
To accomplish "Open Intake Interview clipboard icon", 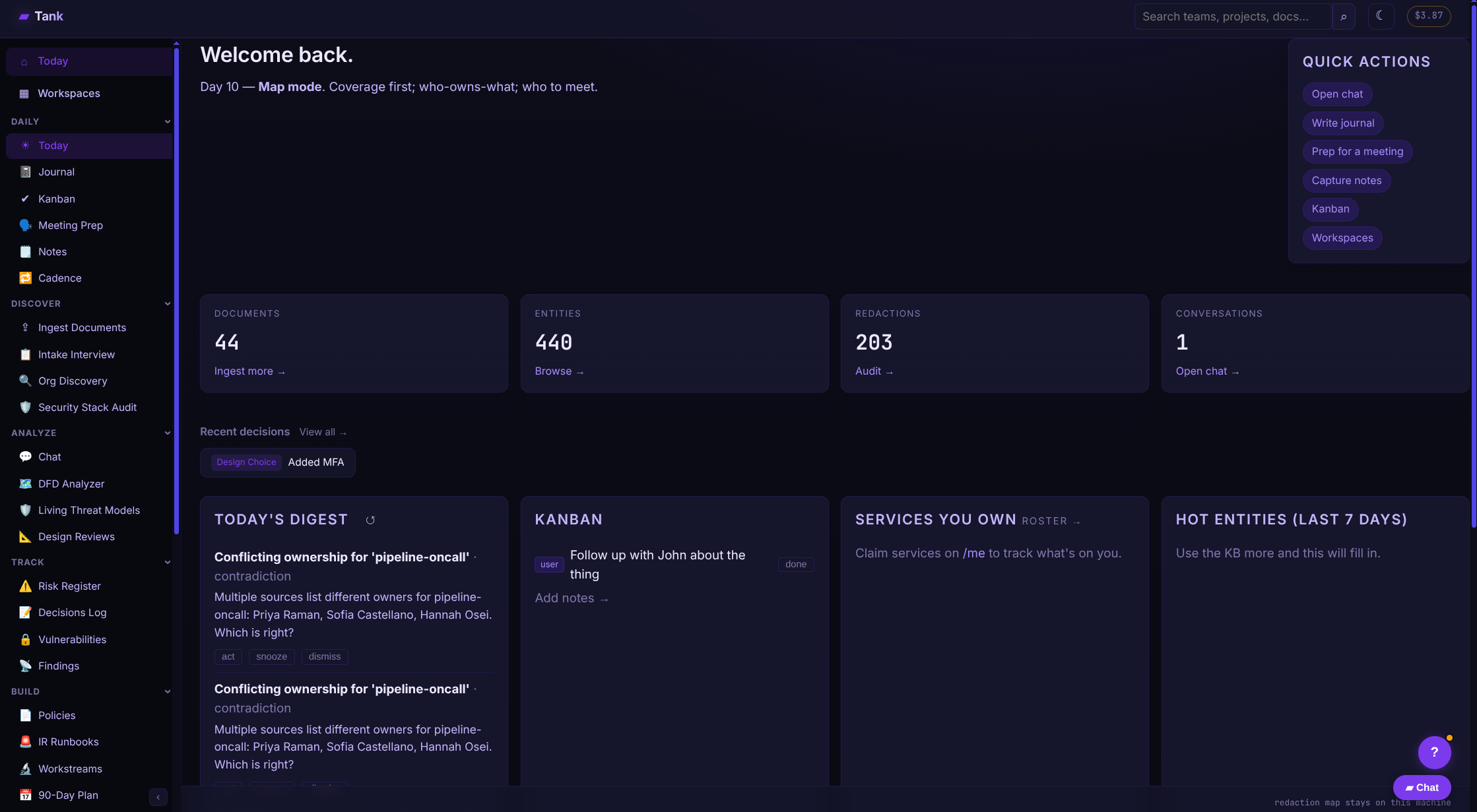I will click(x=25, y=355).
